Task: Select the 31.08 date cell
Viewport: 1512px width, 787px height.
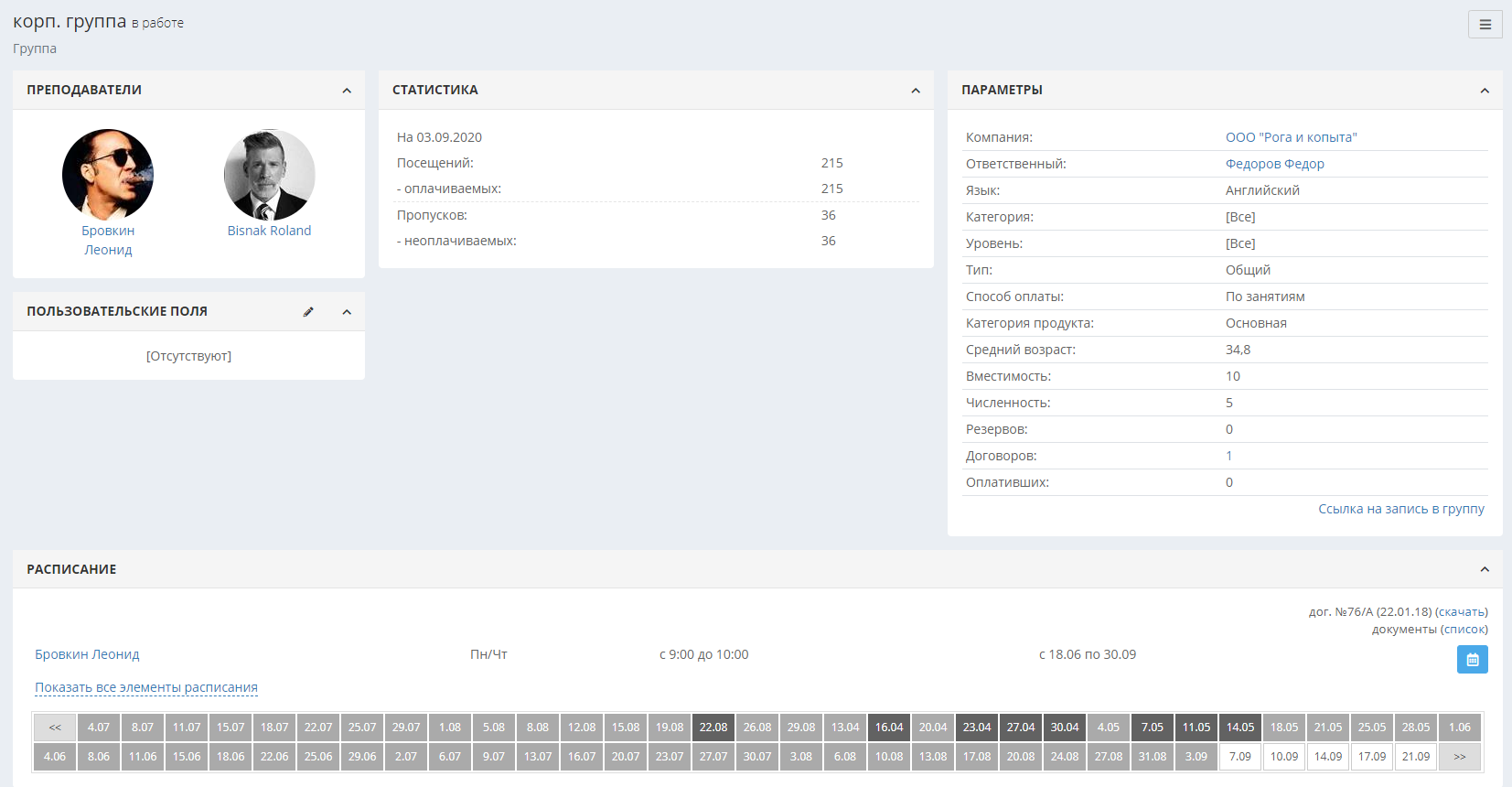Action: point(1153,757)
